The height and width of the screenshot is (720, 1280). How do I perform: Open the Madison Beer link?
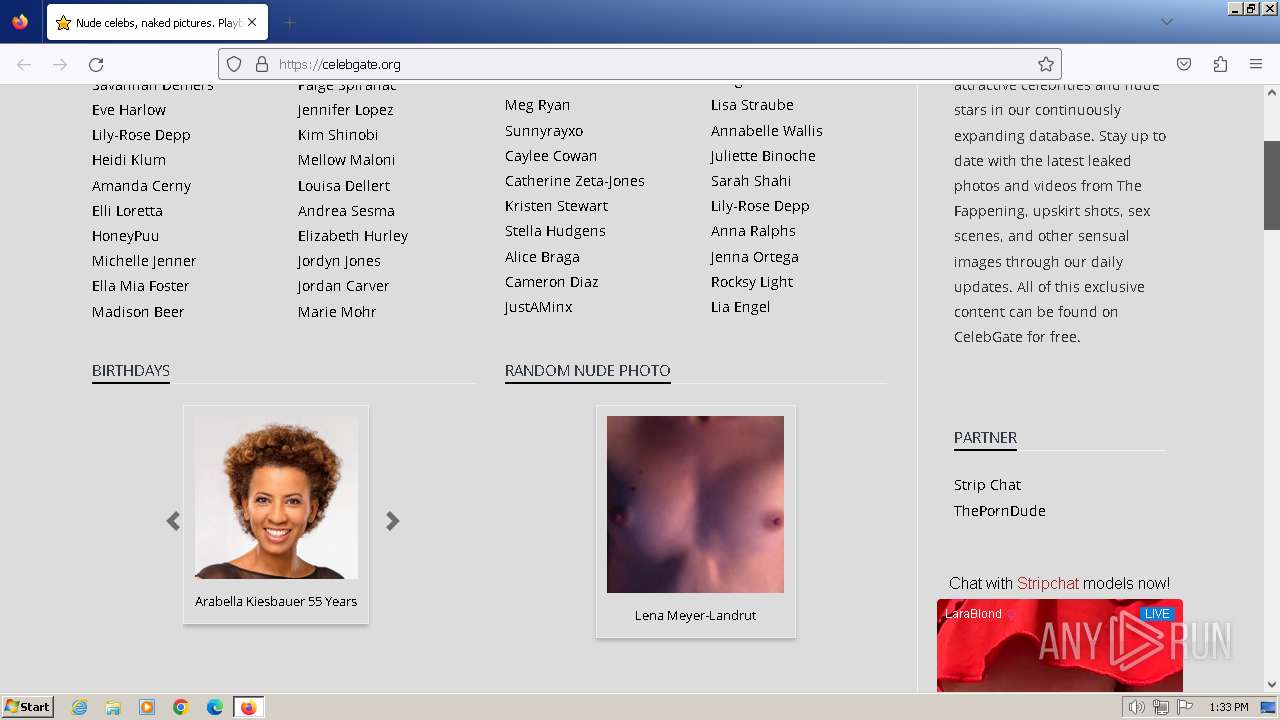[138, 312]
